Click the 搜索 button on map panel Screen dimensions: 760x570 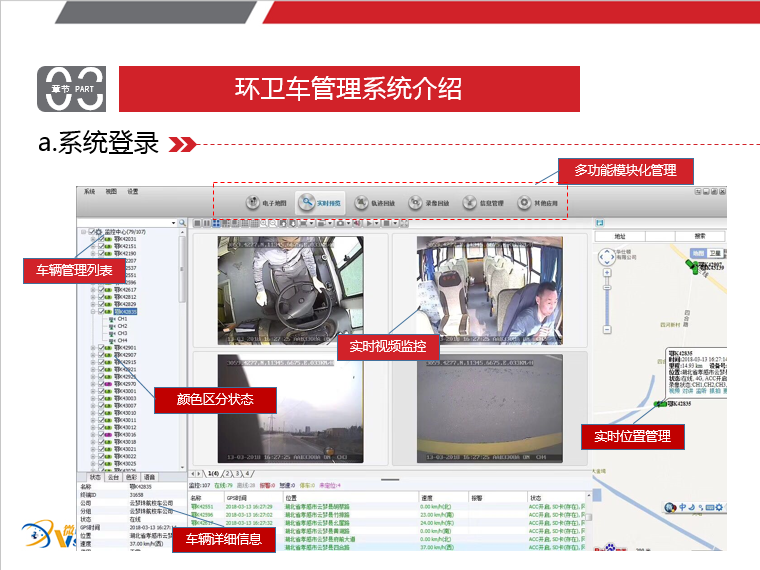tap(698, 235)
